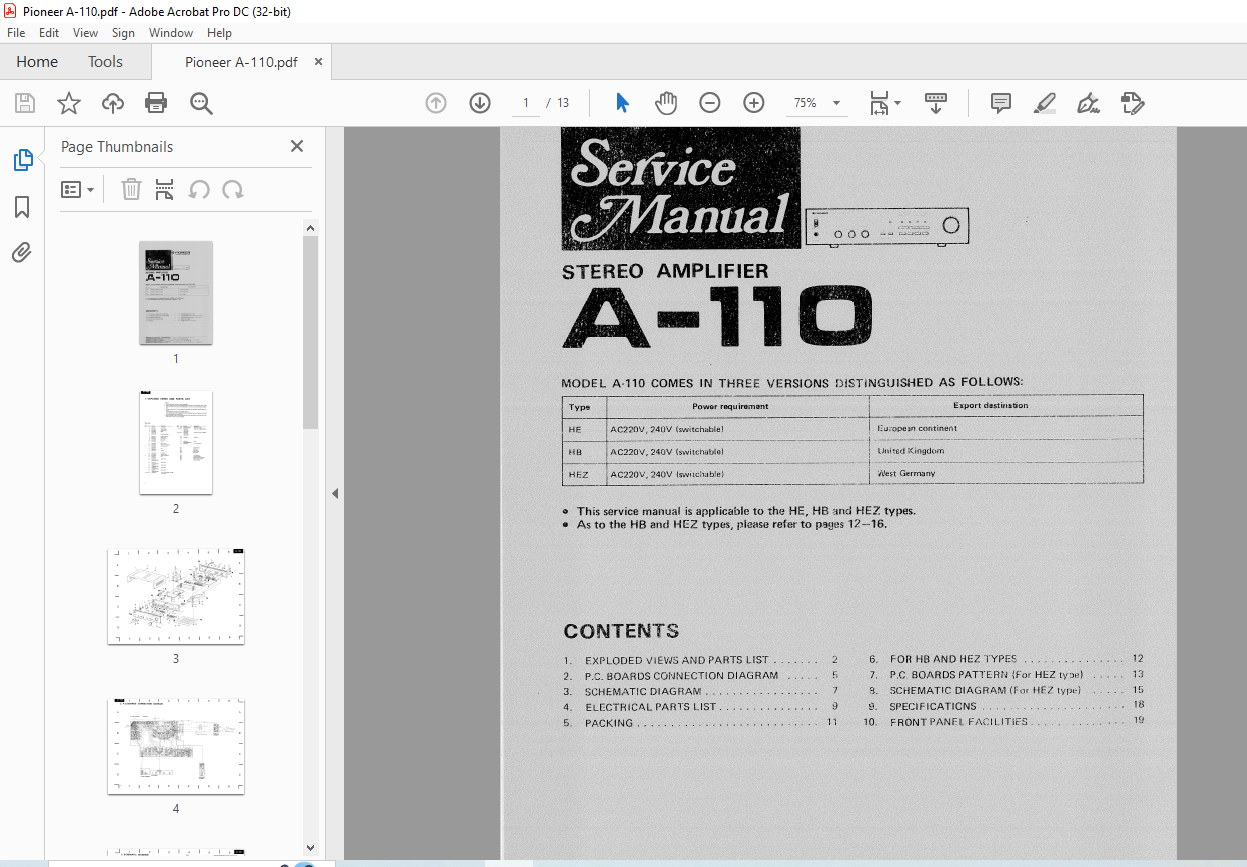Click the zoom in plus icon
This screenshot has height=867, width=1247.
[754, 103]
